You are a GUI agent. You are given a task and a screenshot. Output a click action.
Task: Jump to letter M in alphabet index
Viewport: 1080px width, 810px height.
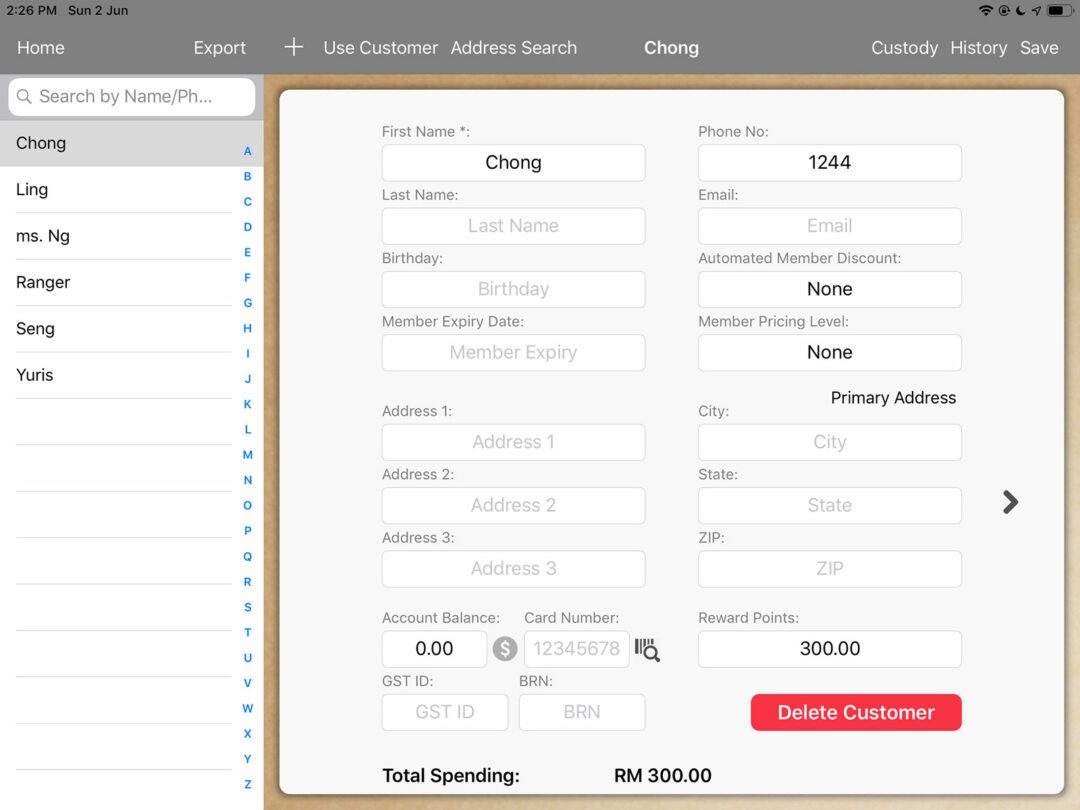(248, 455)
